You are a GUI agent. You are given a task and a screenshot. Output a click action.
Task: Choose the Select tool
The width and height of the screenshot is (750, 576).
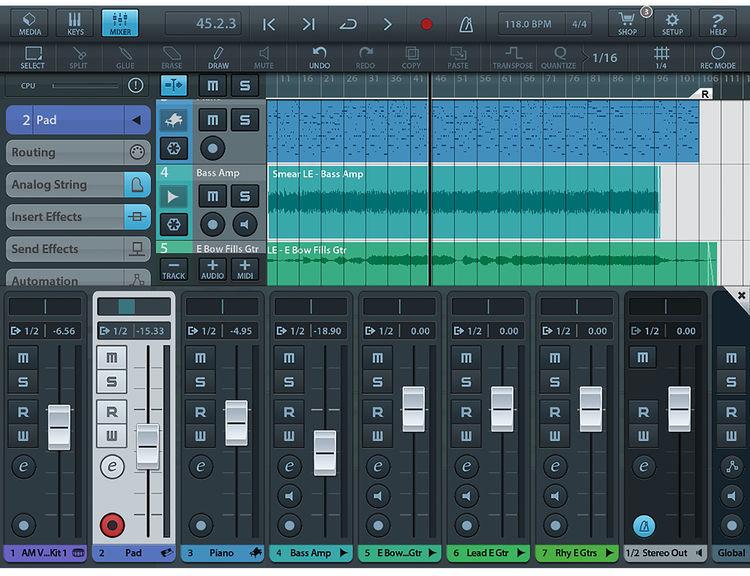pos(33,58)
